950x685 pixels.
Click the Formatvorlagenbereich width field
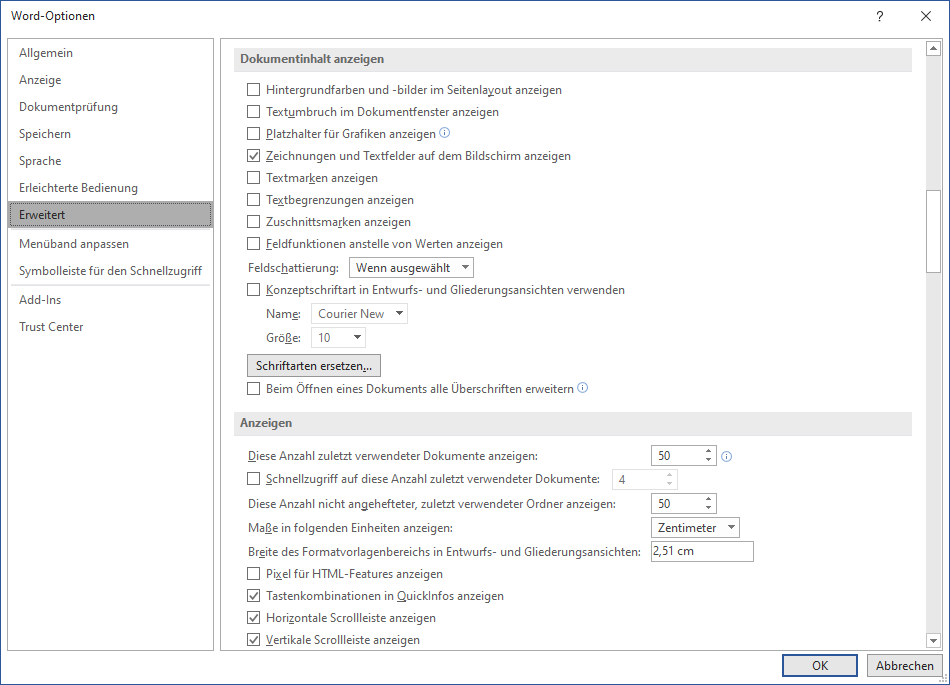pos(702,551)
